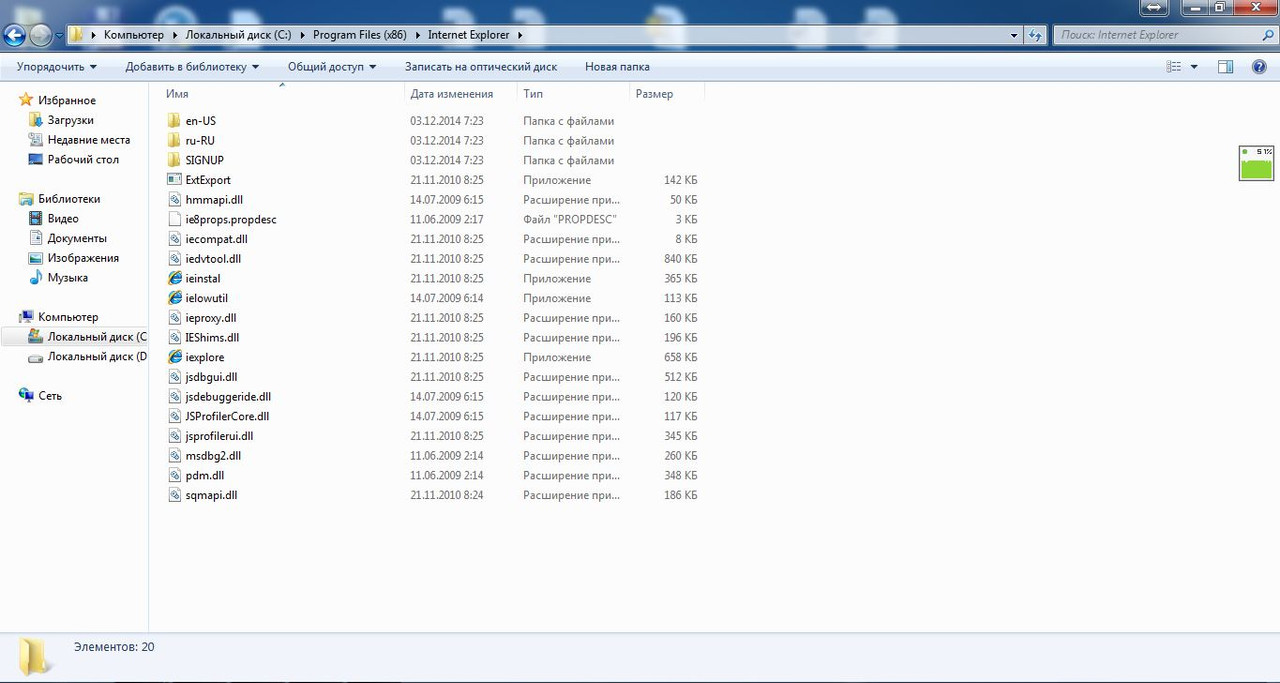The height and width of the screenshot is (683, 1280).
Task: Open Музыка library
Action: click(x=68, y=277)
